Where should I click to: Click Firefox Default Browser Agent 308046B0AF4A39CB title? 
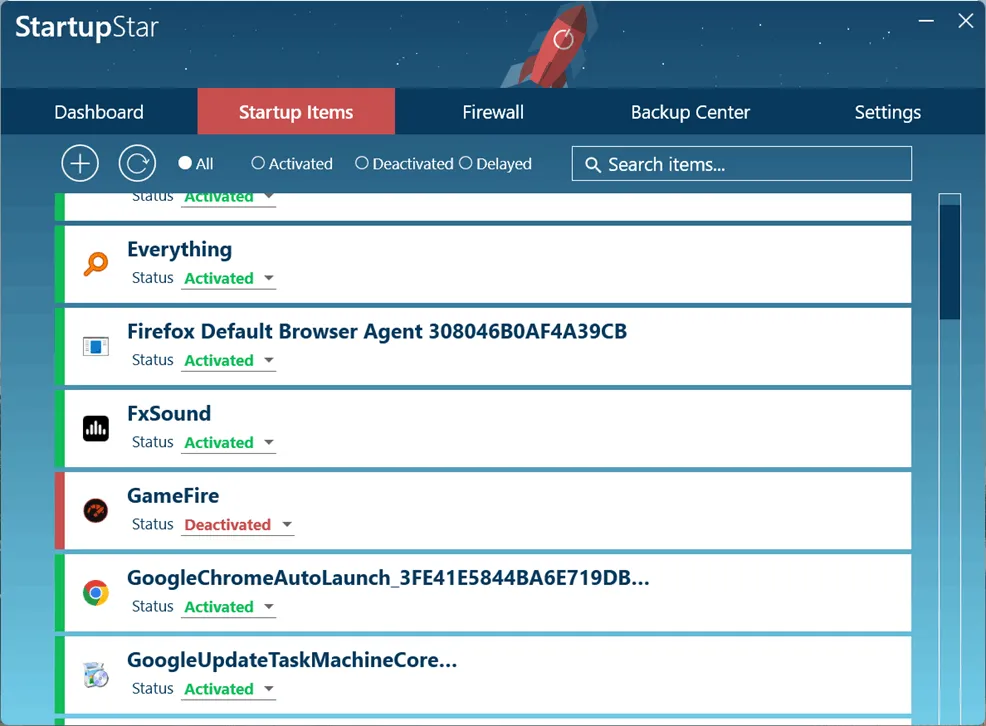coord(377,331)
